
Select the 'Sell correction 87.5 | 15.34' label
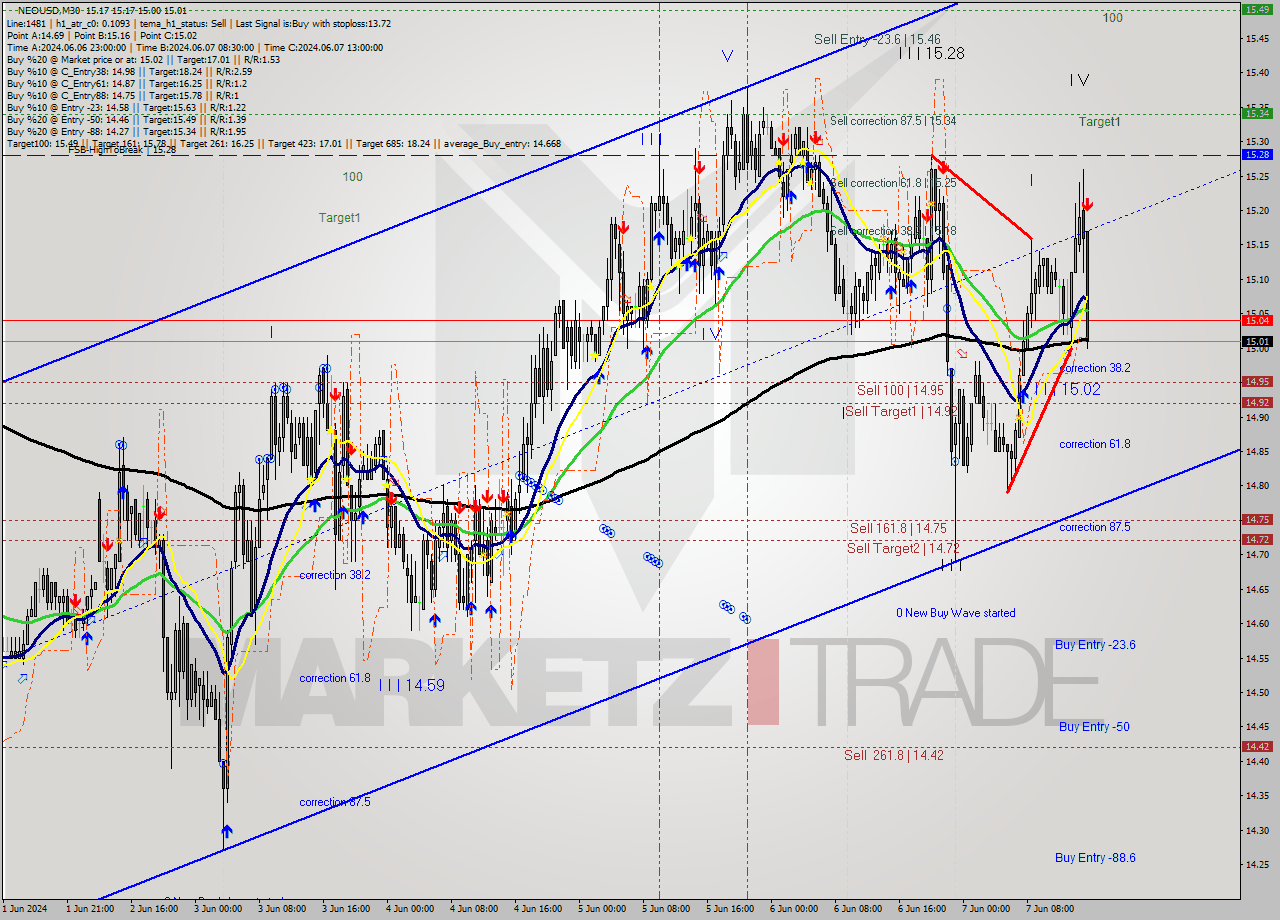pyautogui.click(x=892, y=120)
